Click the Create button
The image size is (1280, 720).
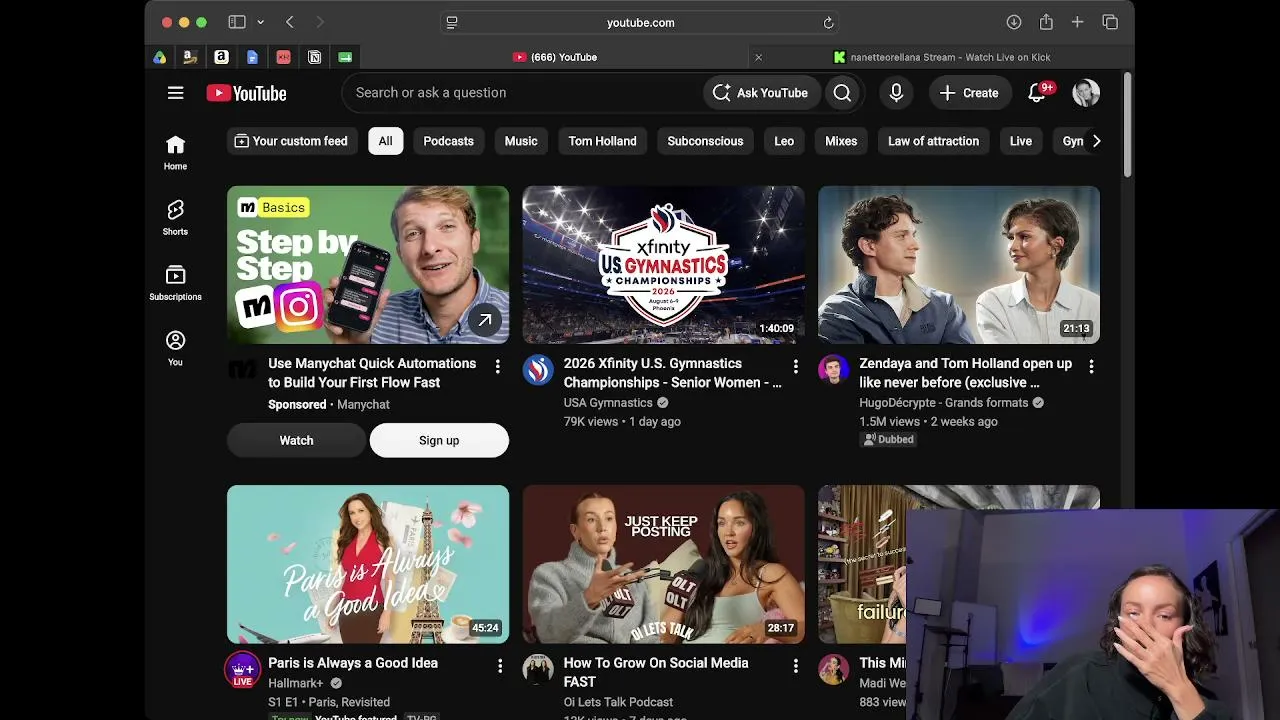pos(969,93)
